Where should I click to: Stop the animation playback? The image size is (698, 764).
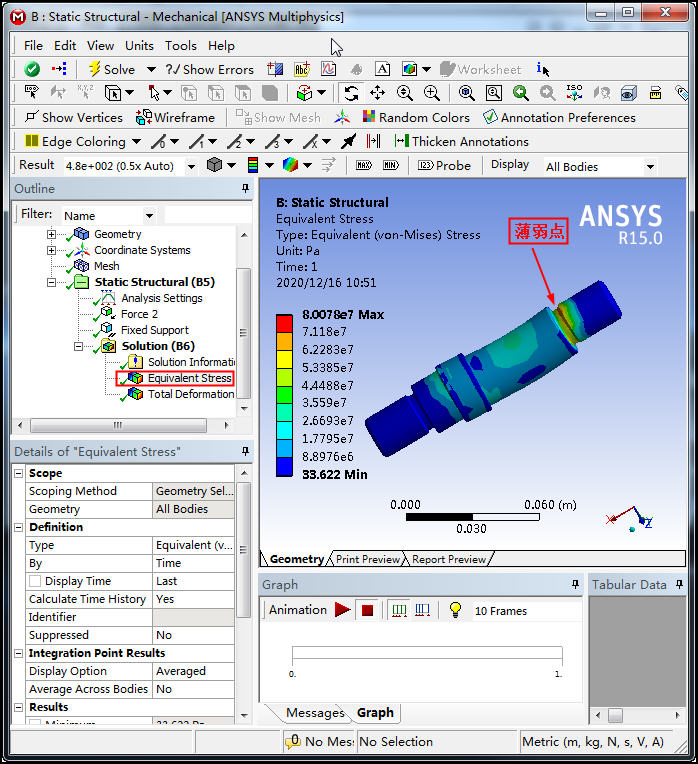tap(367, 610)
